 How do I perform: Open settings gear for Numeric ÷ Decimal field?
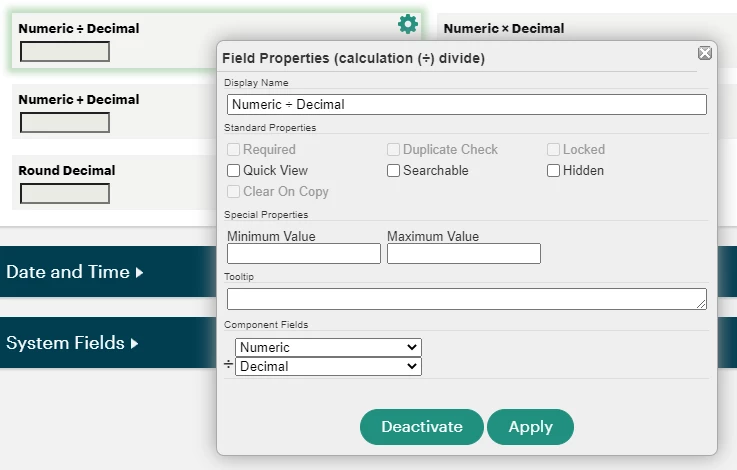coord(408,24)
